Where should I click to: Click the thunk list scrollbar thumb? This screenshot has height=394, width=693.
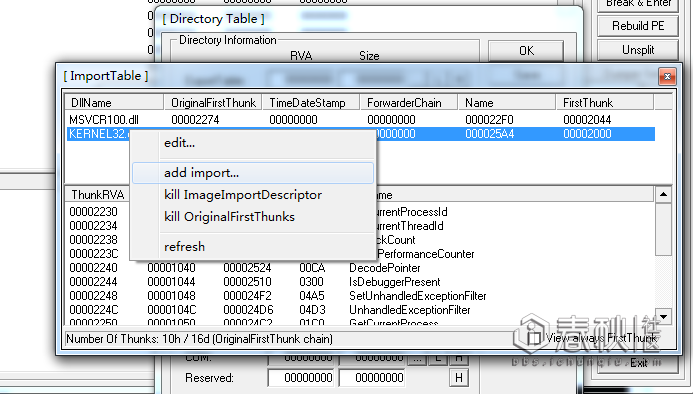[663, 229]
